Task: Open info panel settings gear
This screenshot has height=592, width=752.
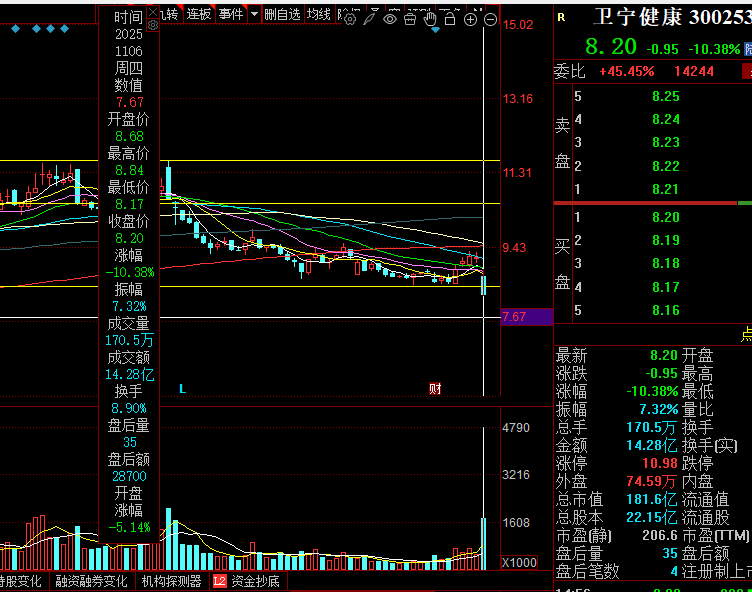Action: pyautogui.click(x=153, y=25)
